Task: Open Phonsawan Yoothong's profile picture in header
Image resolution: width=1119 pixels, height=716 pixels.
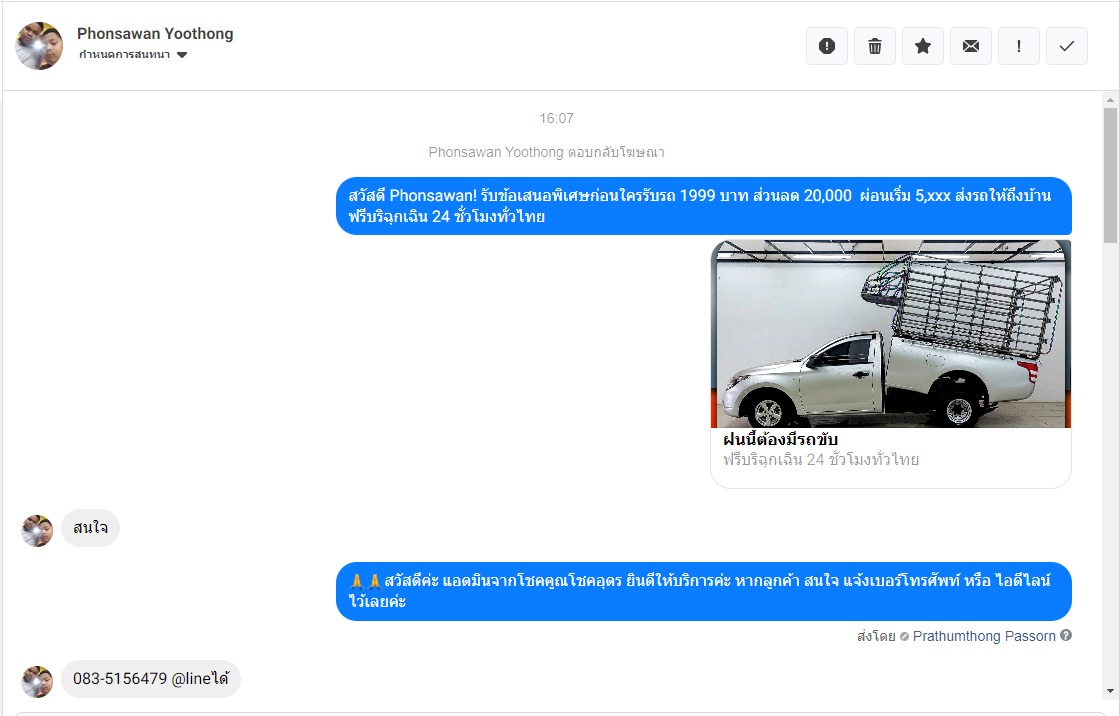Action: (x=39, y=46)
